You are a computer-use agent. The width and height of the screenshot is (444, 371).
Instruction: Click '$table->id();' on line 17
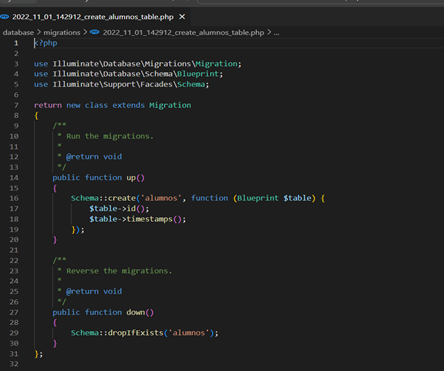tap(119, 209)
